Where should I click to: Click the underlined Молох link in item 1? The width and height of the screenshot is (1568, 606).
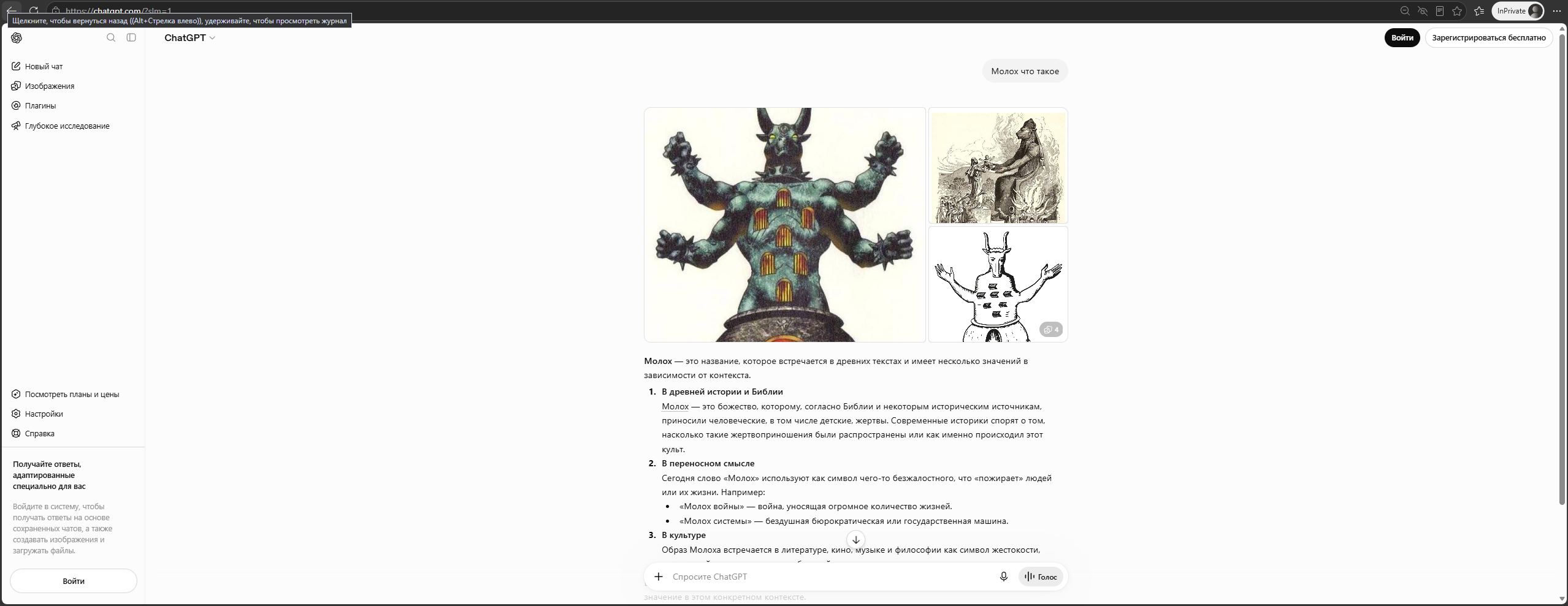tap(675, 406)
